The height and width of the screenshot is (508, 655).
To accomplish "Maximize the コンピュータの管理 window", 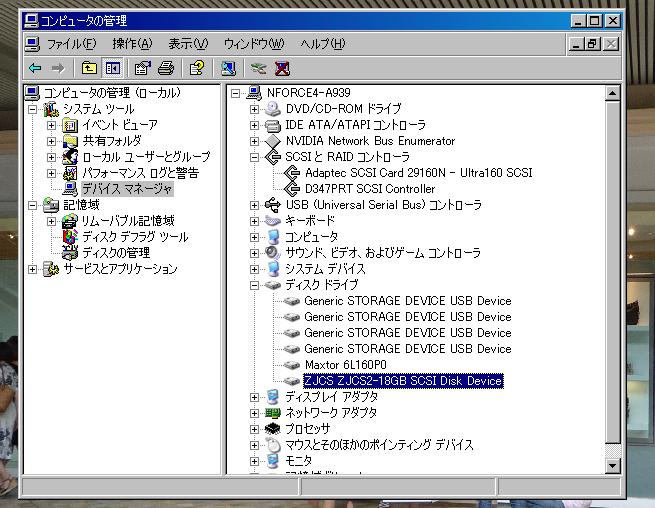I will (x=594, y=20).
